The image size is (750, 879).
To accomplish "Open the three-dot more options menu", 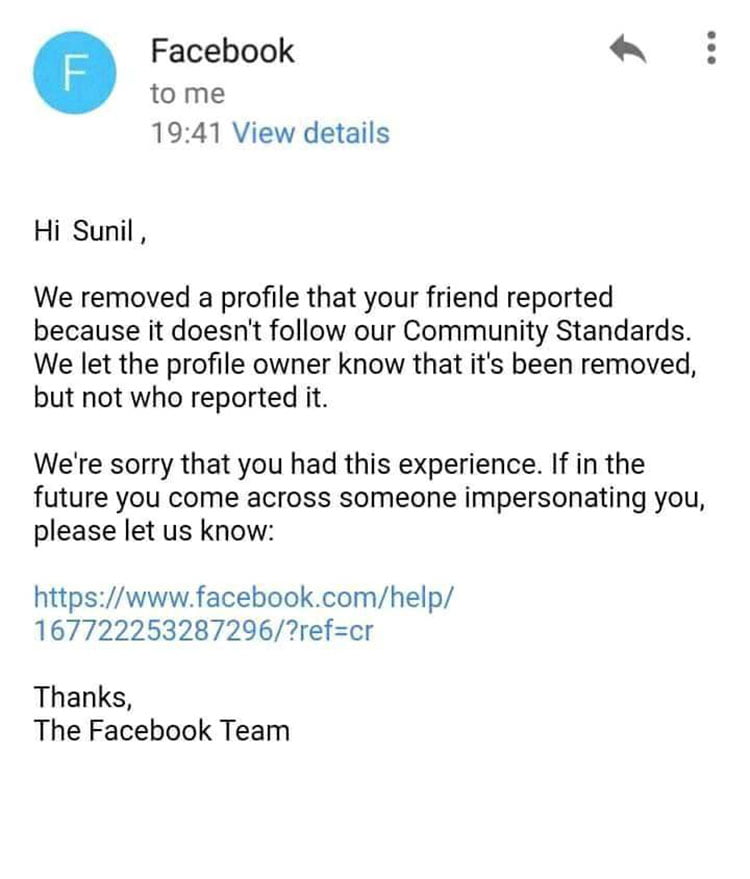I will point(712,47).
